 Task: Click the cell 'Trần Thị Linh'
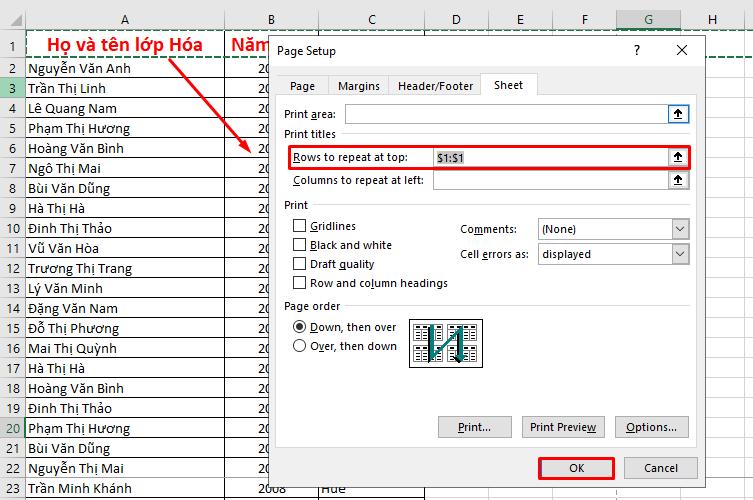click(x=125, y=88)
